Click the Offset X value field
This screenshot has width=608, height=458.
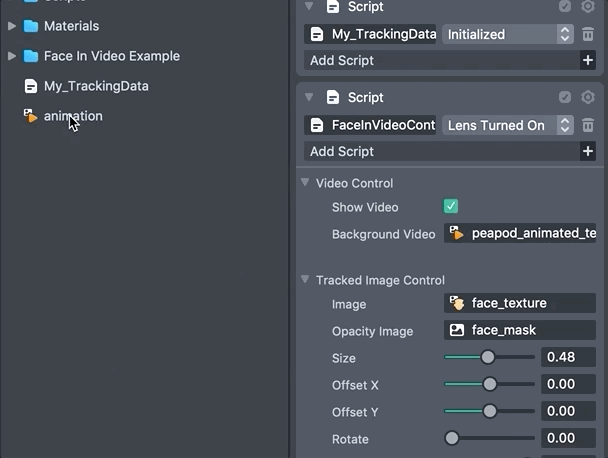pyautogui.click(x=568, y=384)
